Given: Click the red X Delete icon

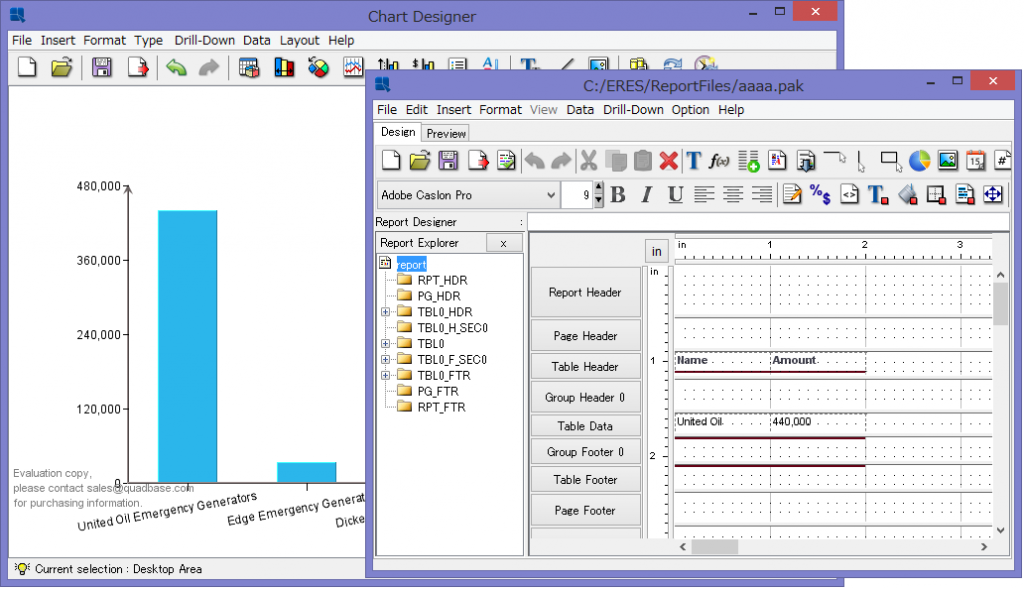Looking at the screenshot, I should click(668, 161).
